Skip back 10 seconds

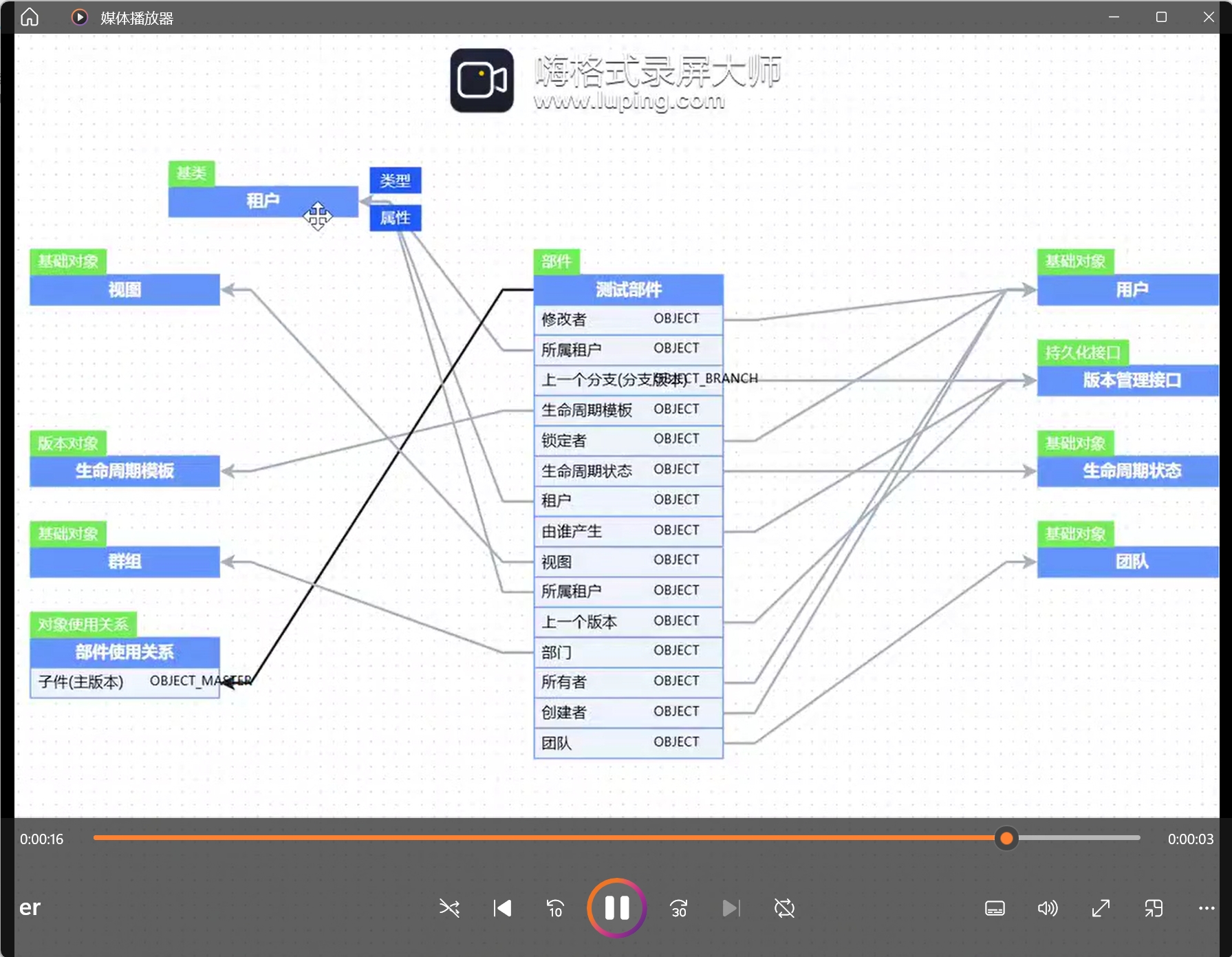click(555, 908)
